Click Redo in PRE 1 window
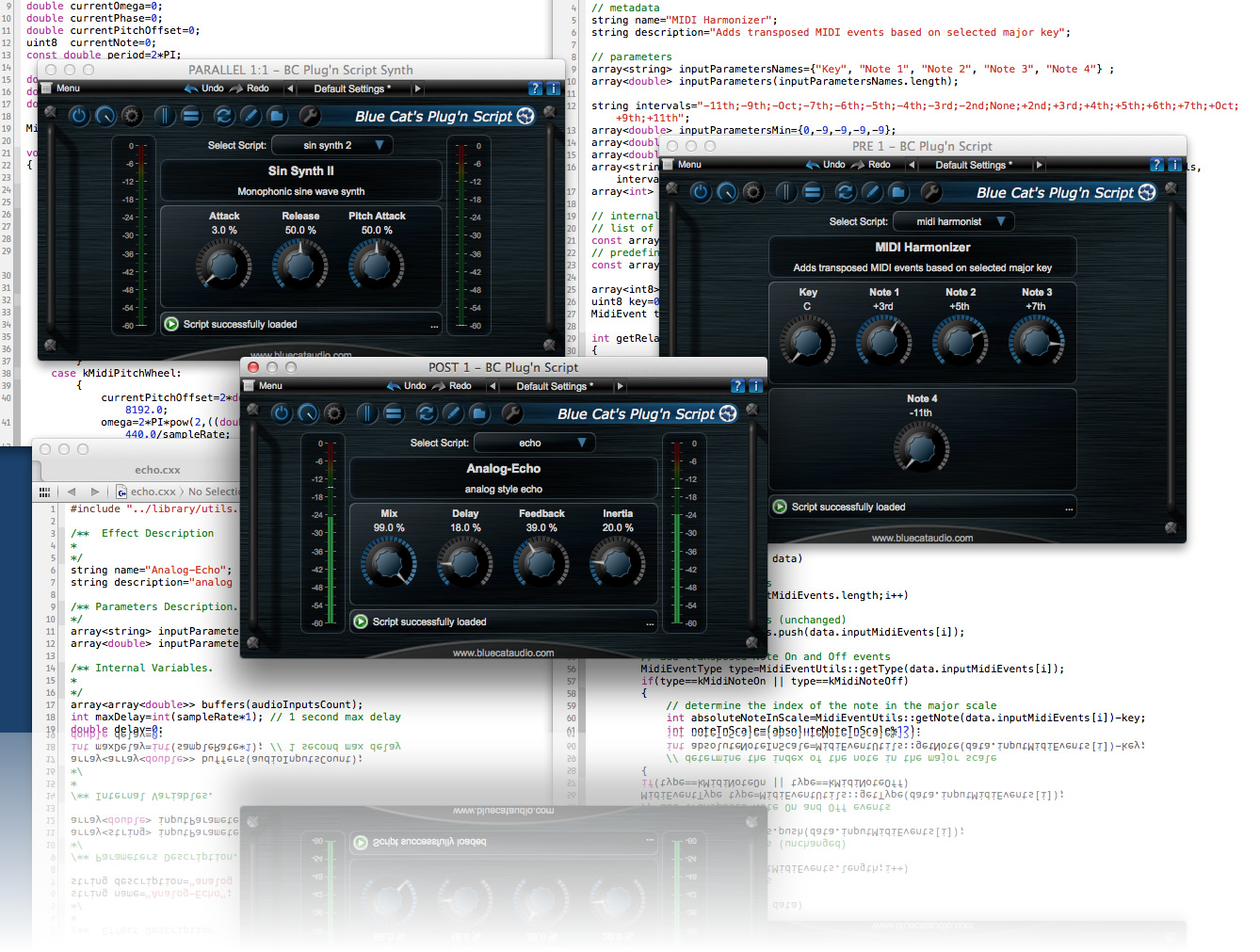1260x952 pixels. [871, 165]
